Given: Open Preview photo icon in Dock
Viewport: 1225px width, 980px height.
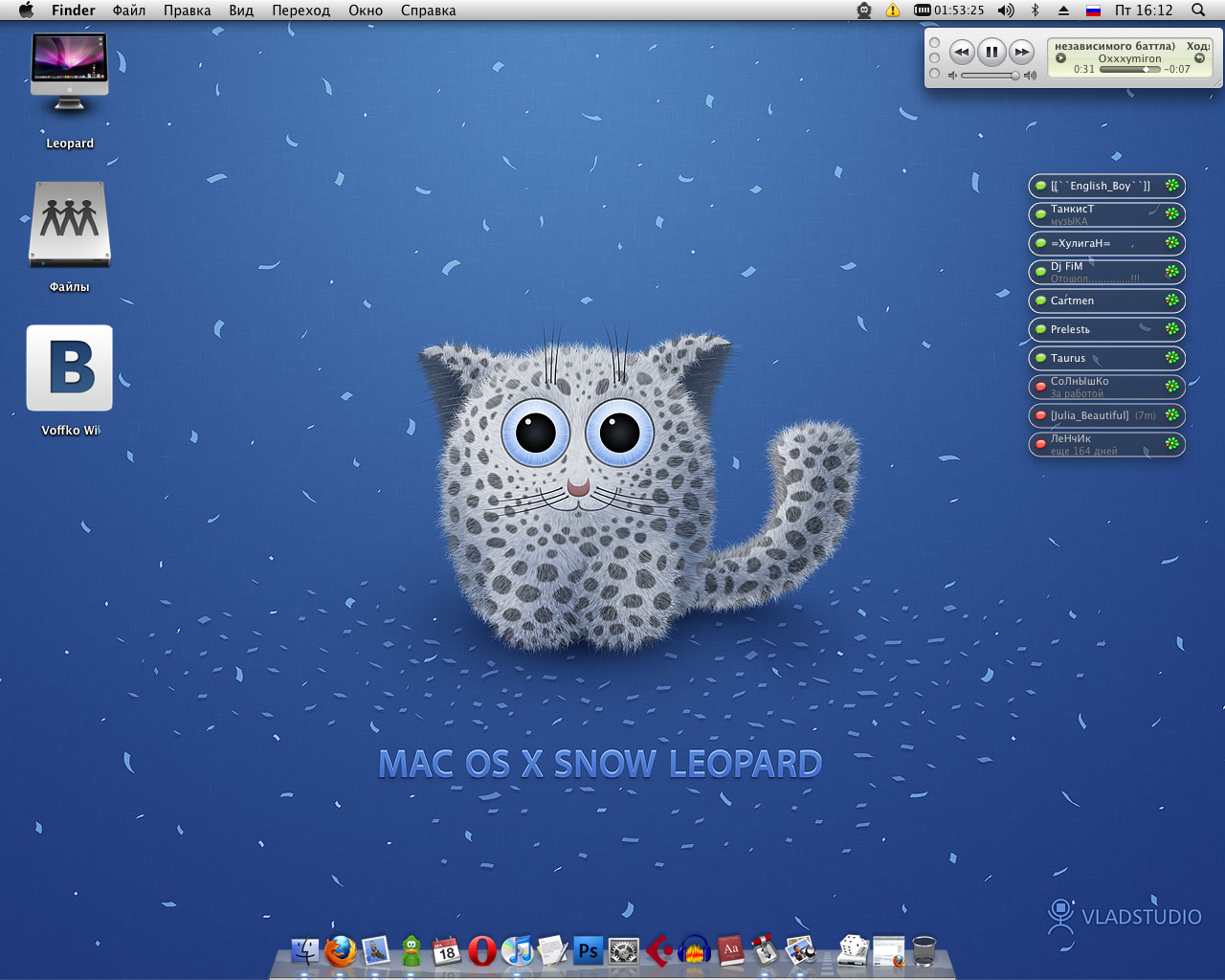Looking at the screenshot, I should 800,950.
